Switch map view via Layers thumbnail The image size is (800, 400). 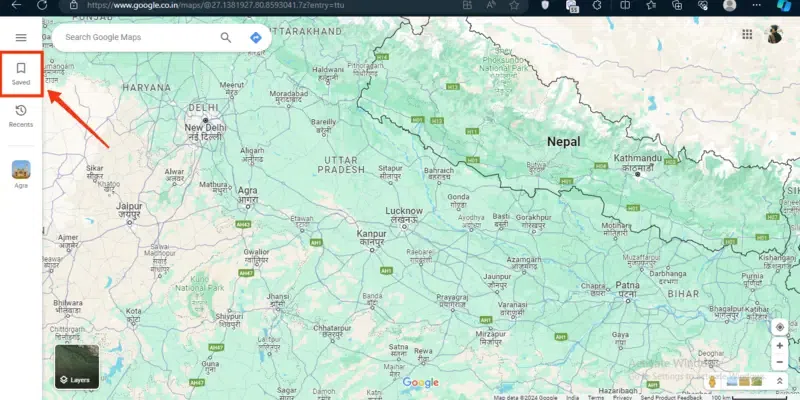coord(77,366)
